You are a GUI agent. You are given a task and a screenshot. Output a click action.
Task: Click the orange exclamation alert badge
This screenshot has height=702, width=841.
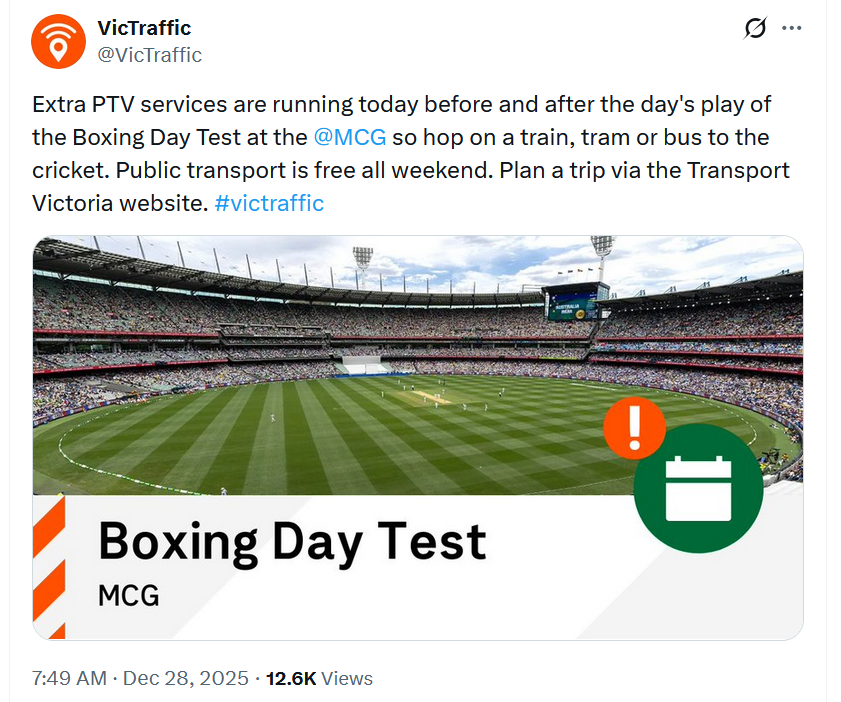pyautogui.click(x=635, y=428)
